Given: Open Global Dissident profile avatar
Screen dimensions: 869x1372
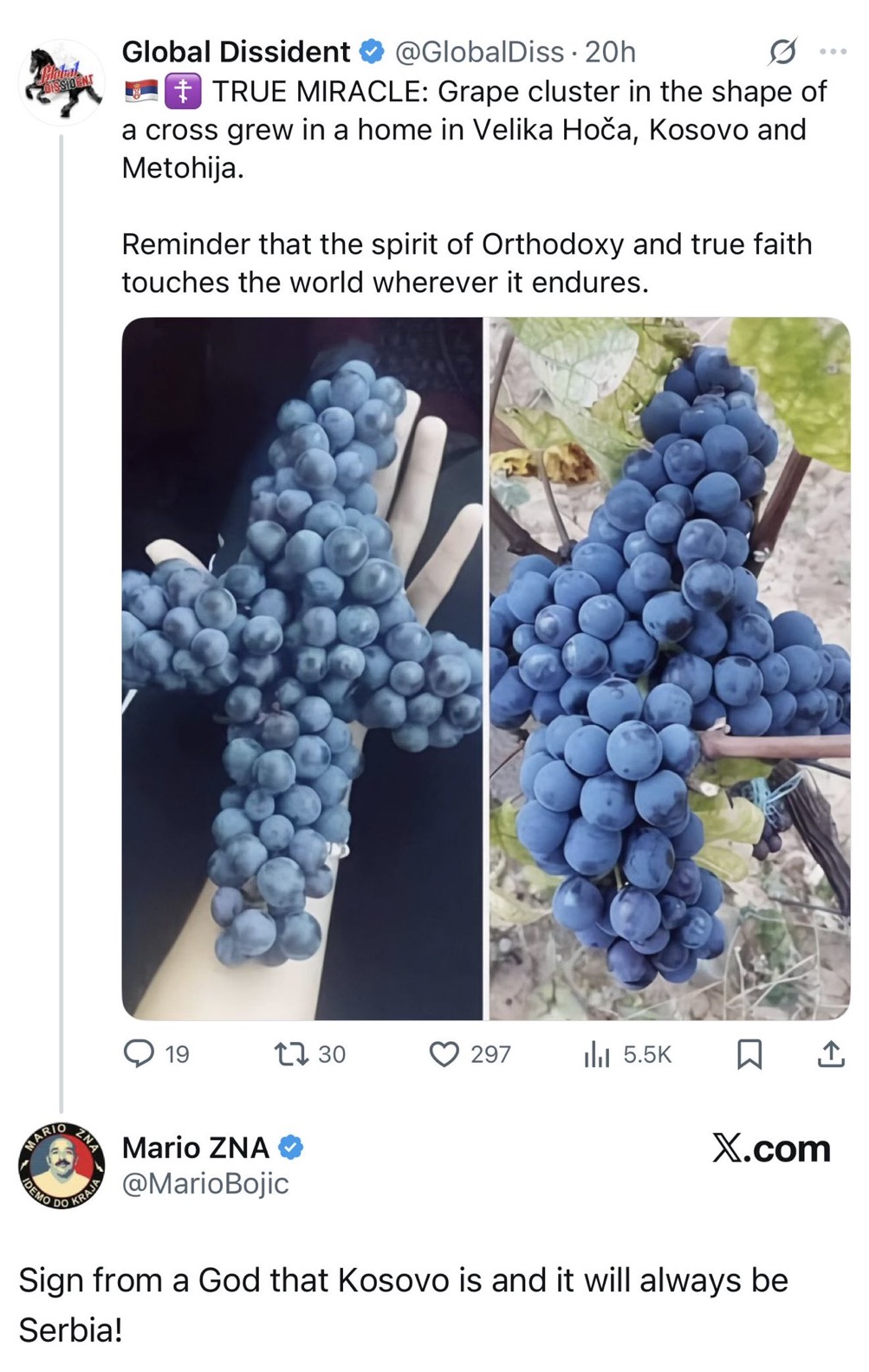Looking at the screenshot, I should [60, 81].
